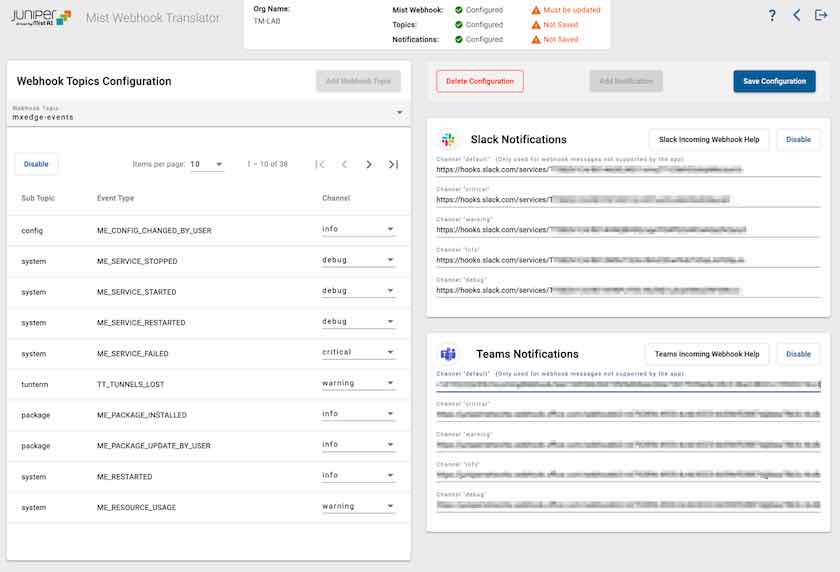Change channel for ME_SERVICE_RESTARTED
Image resolution: width=840 pixels, height=572 pixels.
[x=358, y=321]
